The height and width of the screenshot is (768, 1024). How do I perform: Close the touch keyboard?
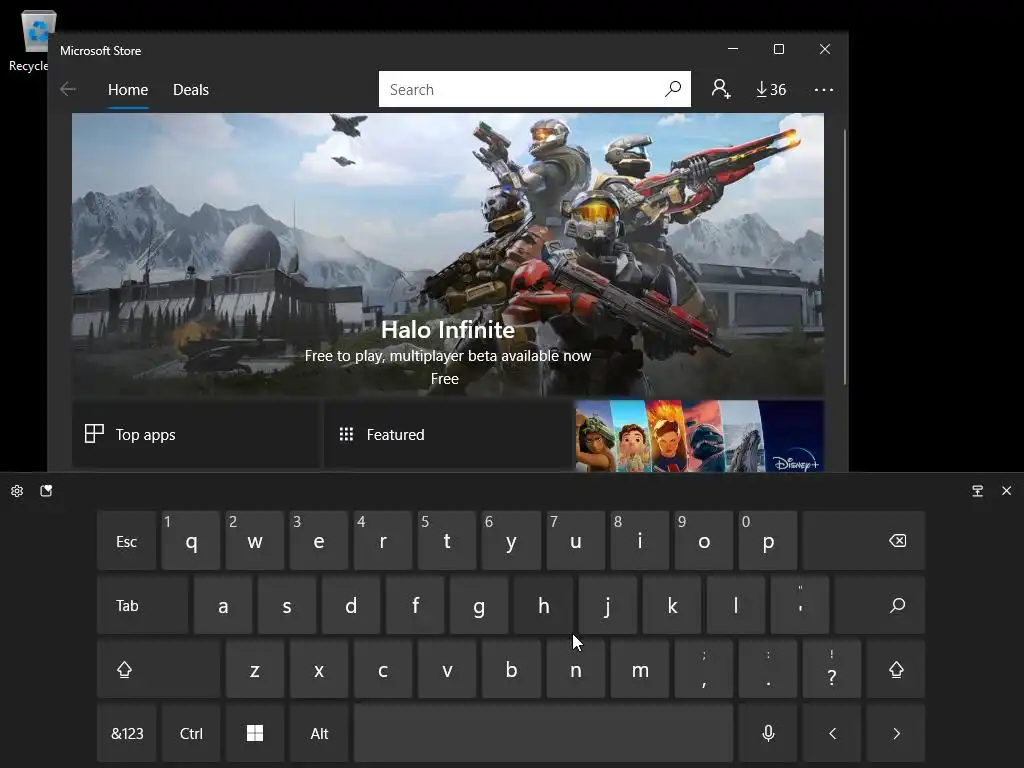point(1006,490)
